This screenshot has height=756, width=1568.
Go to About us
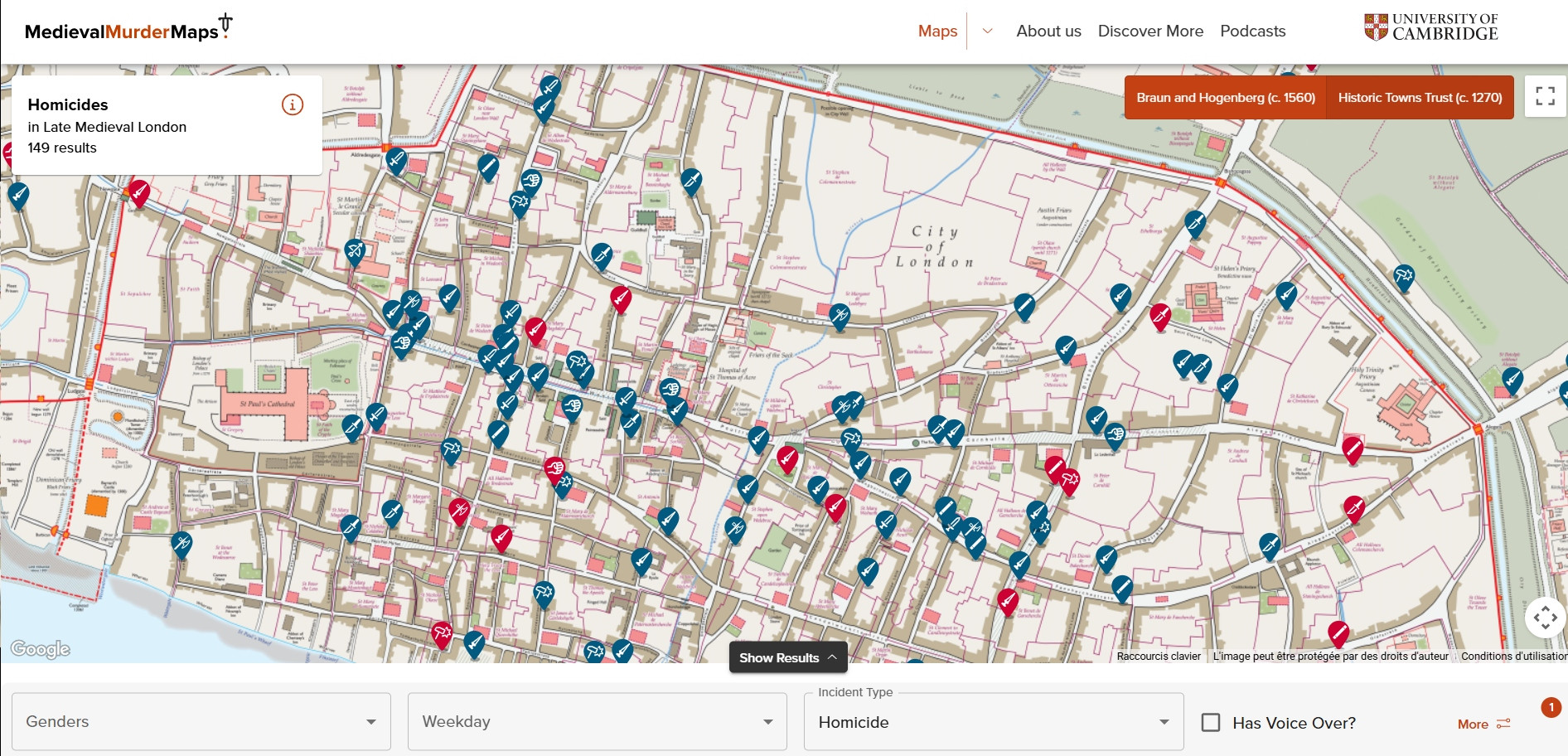1048,31
